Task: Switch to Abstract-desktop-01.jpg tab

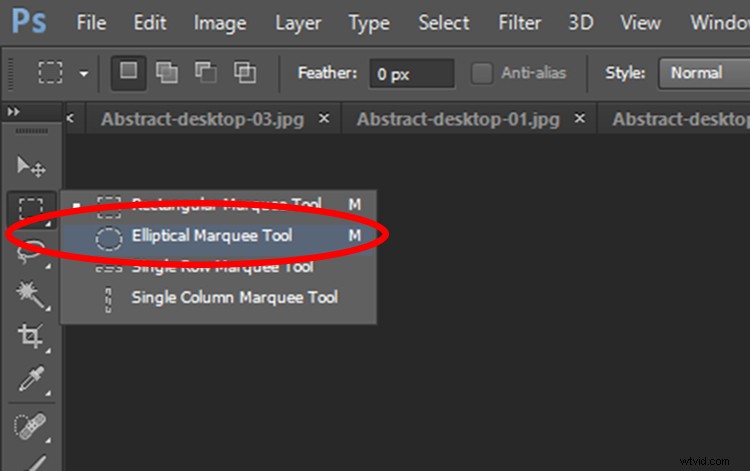Action: point(458,119)
